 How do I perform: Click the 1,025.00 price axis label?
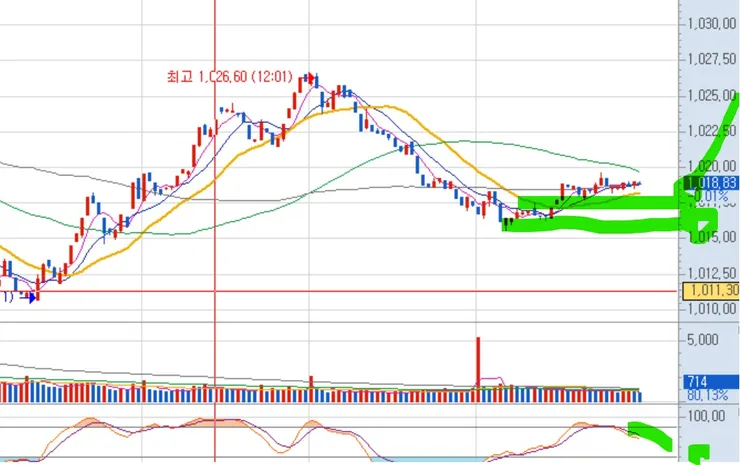tap(712, 95)
